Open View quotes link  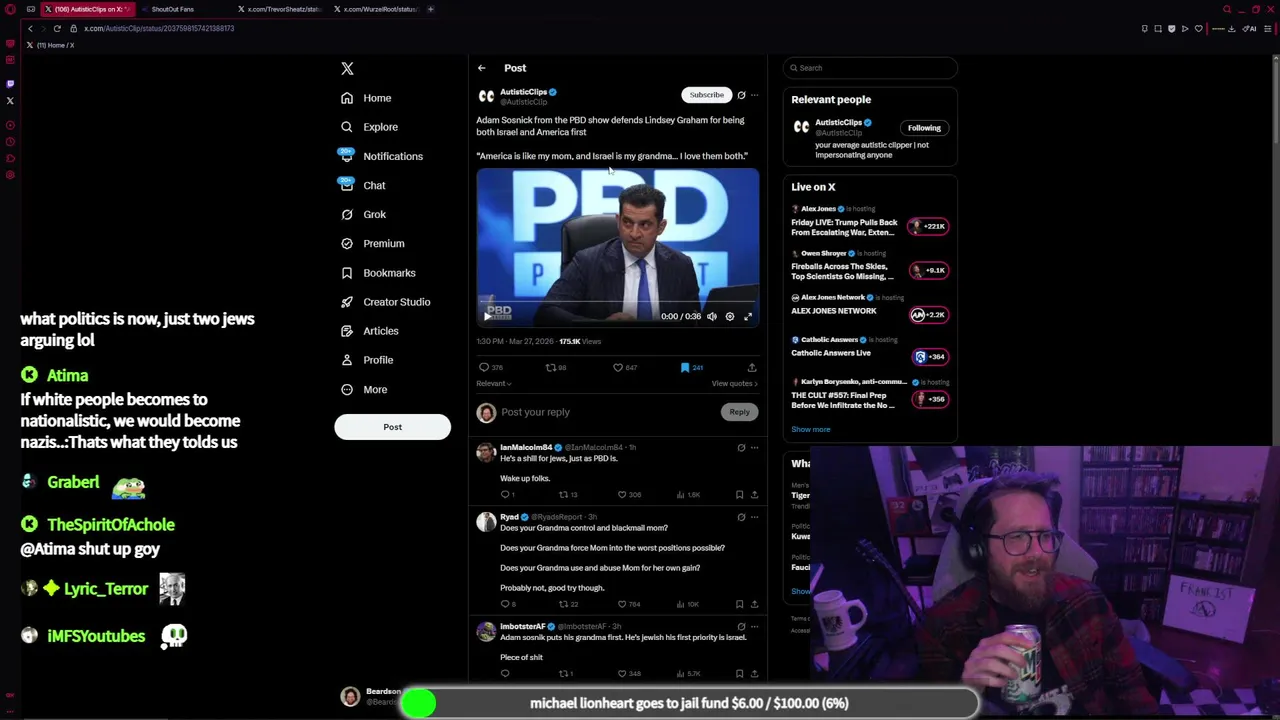tap(735, 383)
